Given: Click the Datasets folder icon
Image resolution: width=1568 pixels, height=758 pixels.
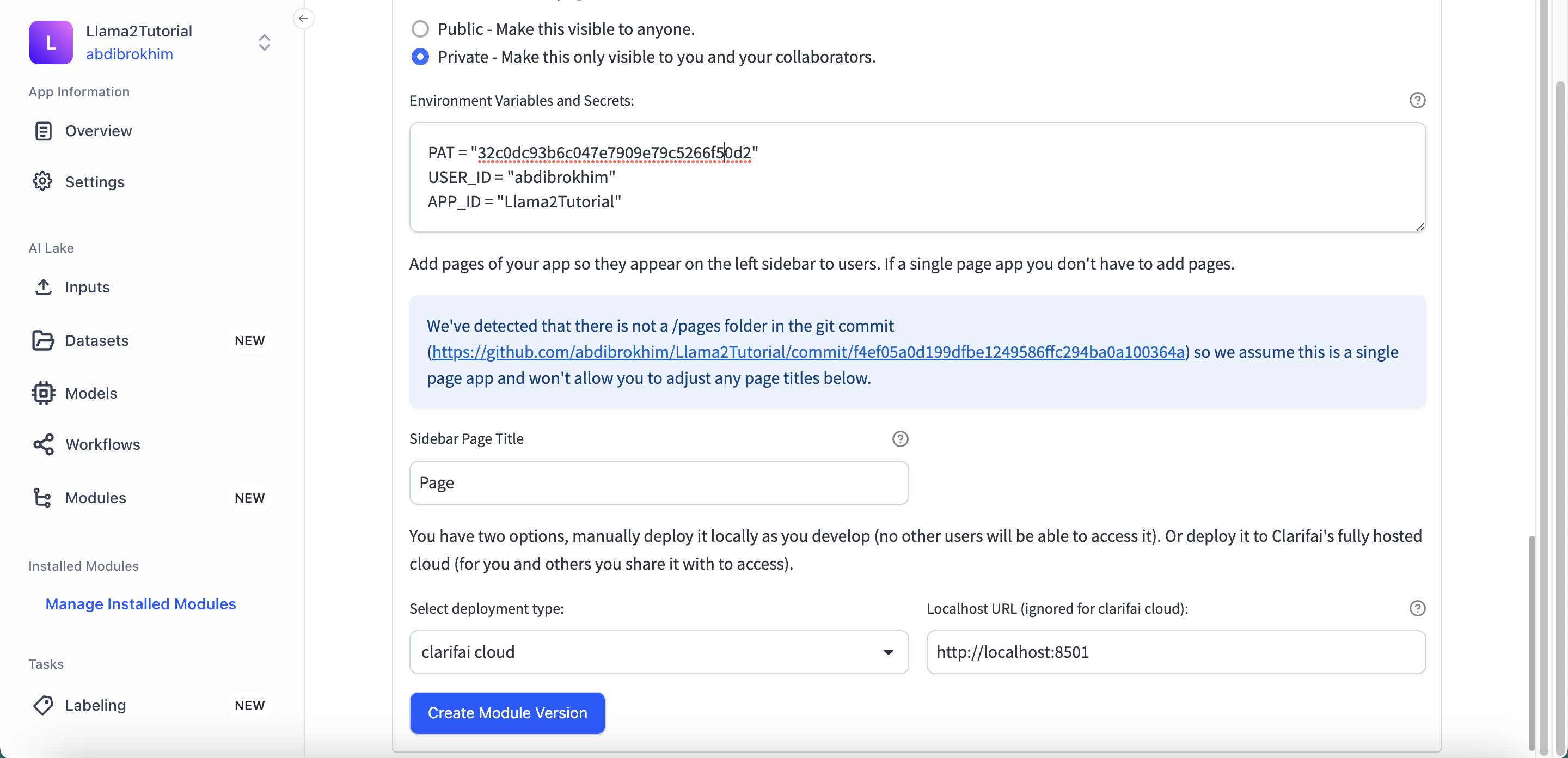Looking at the screenshot, I should 43,340.
